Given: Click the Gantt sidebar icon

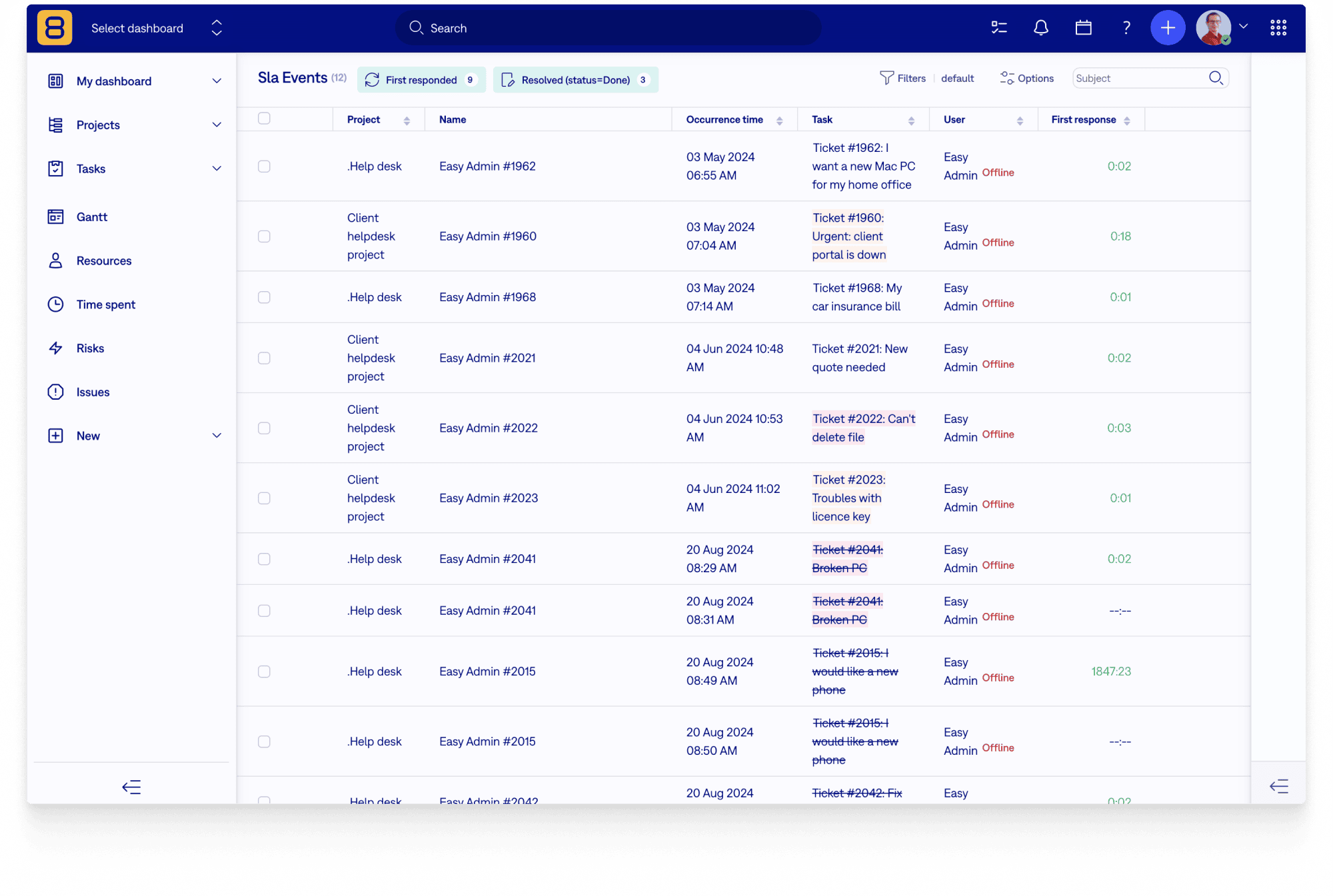Looking at the screenshot, I should click(x=56, y=217).
